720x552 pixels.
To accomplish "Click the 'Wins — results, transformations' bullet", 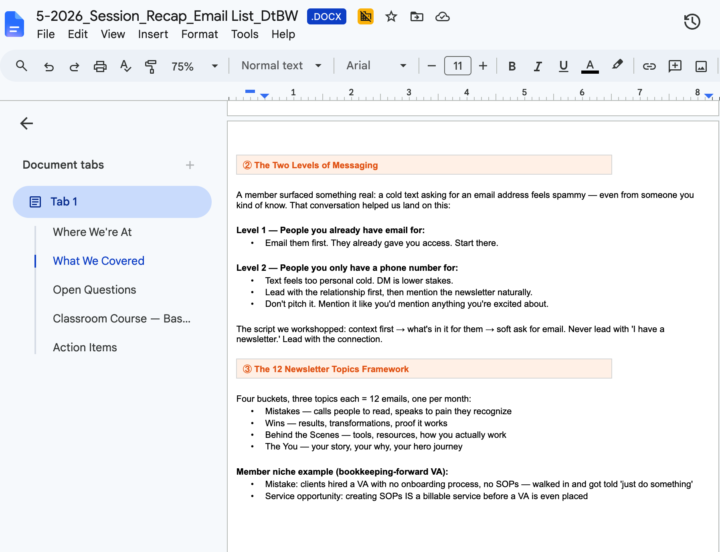I will 356,423.
